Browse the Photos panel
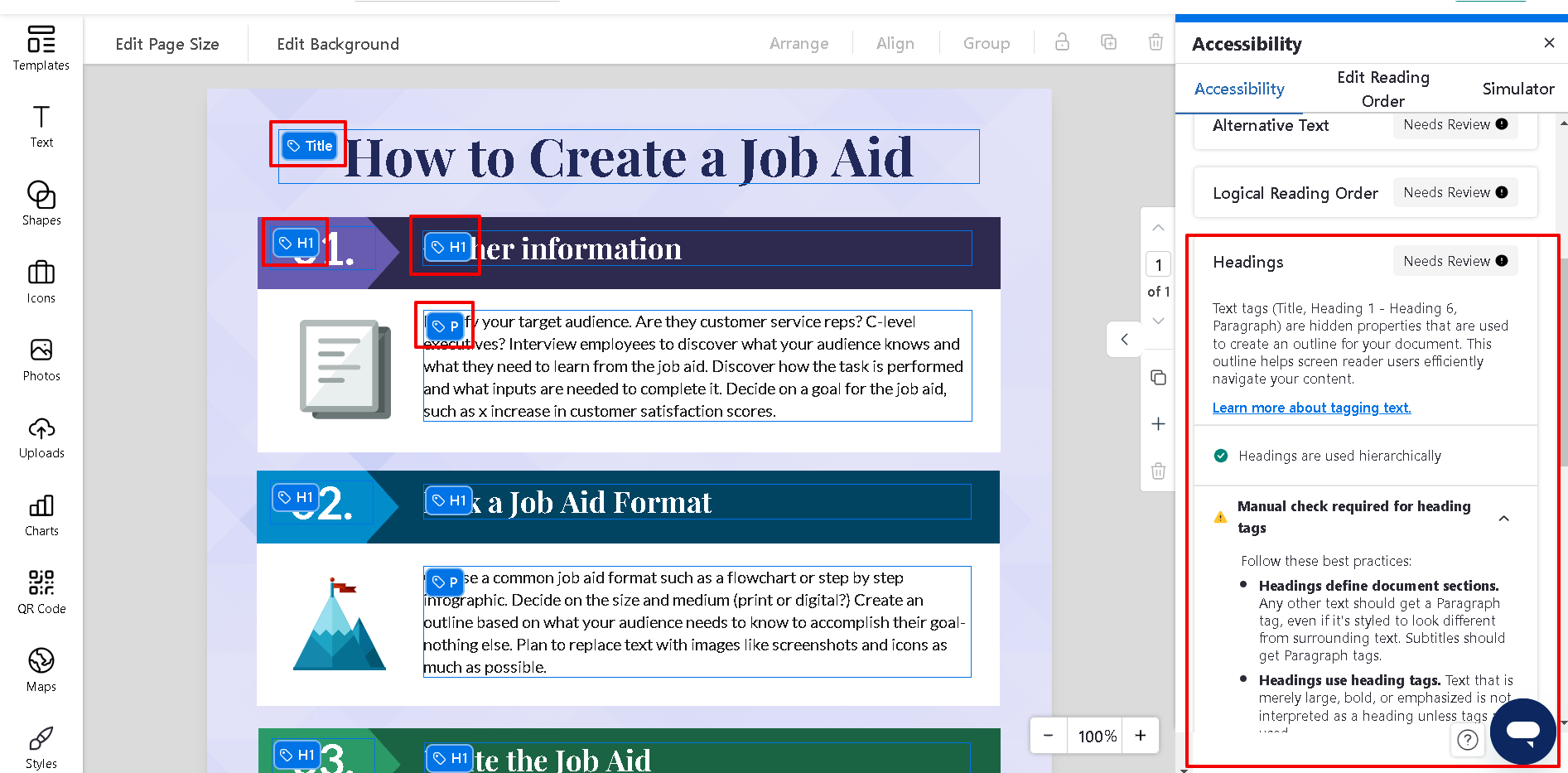This screenshot has height=773, width=1568. [41, 356]
